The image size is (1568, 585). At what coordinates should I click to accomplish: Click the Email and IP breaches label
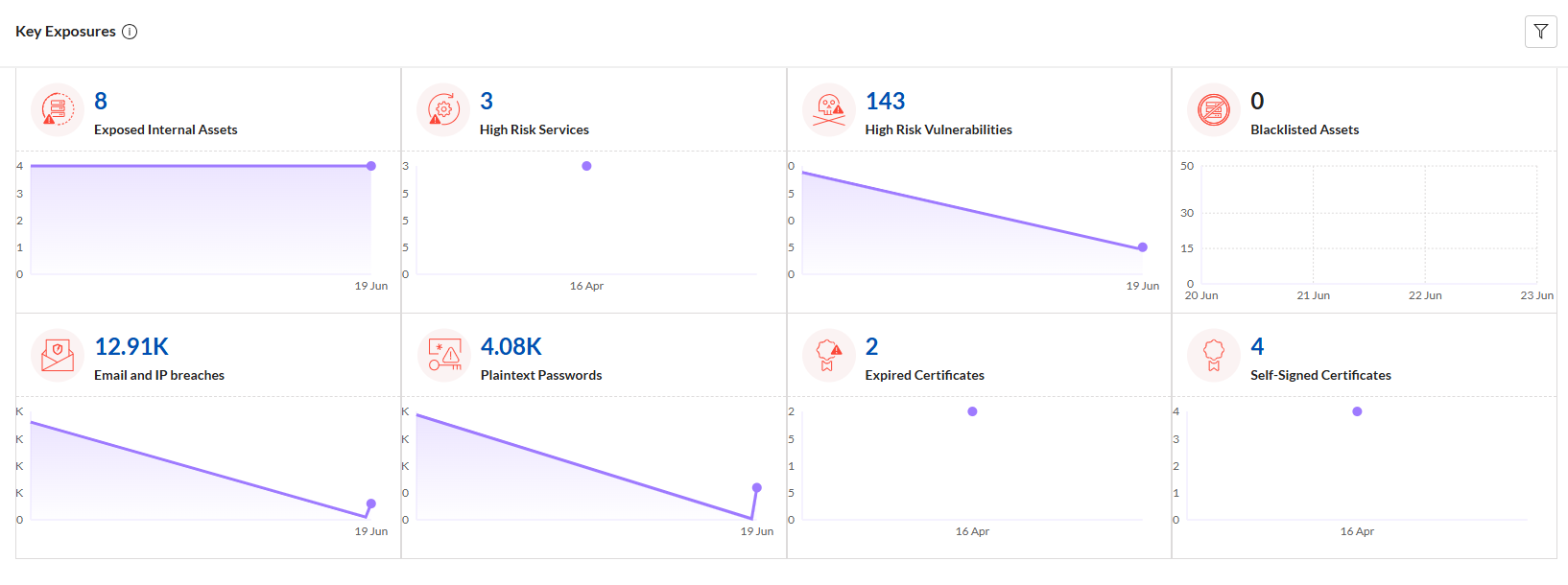[x=159, y=376]
